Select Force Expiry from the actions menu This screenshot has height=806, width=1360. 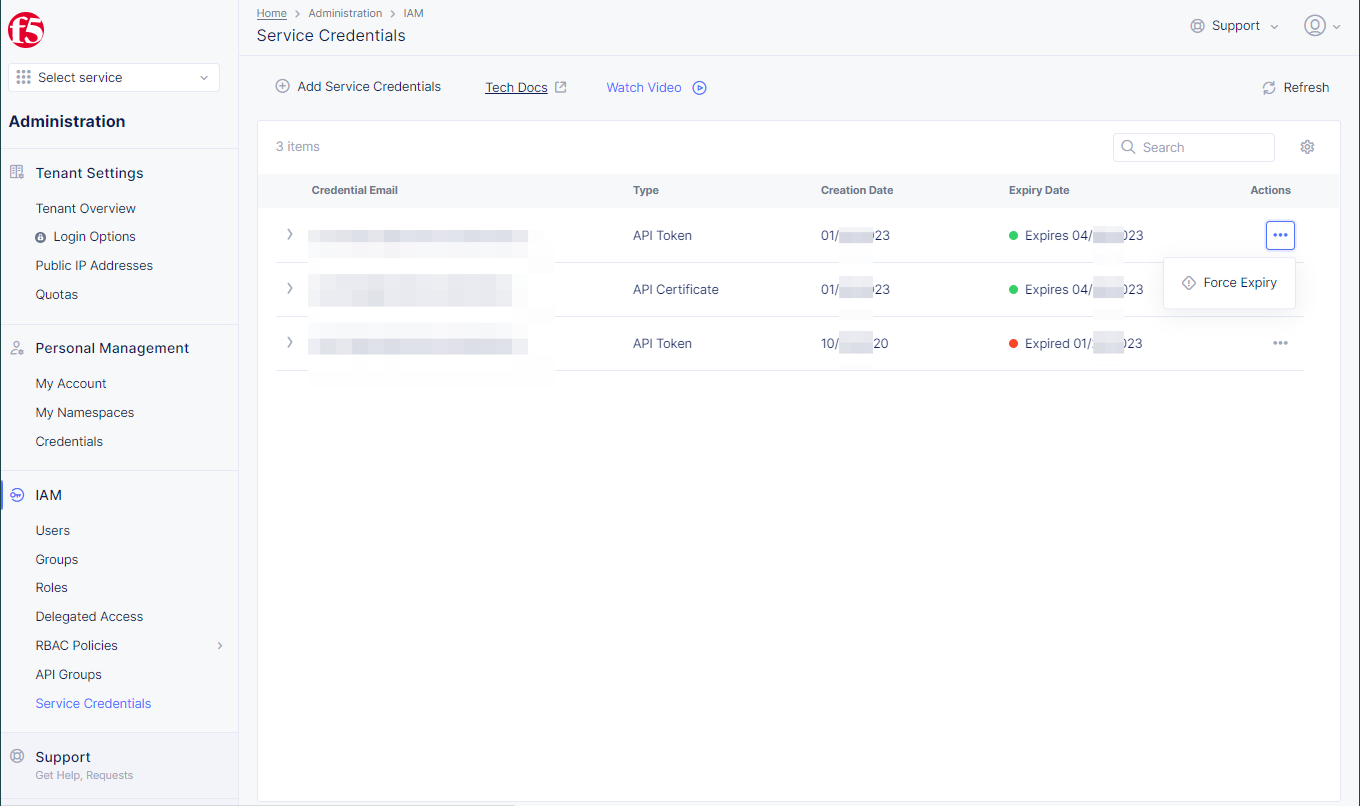(x=1229, y=282)
